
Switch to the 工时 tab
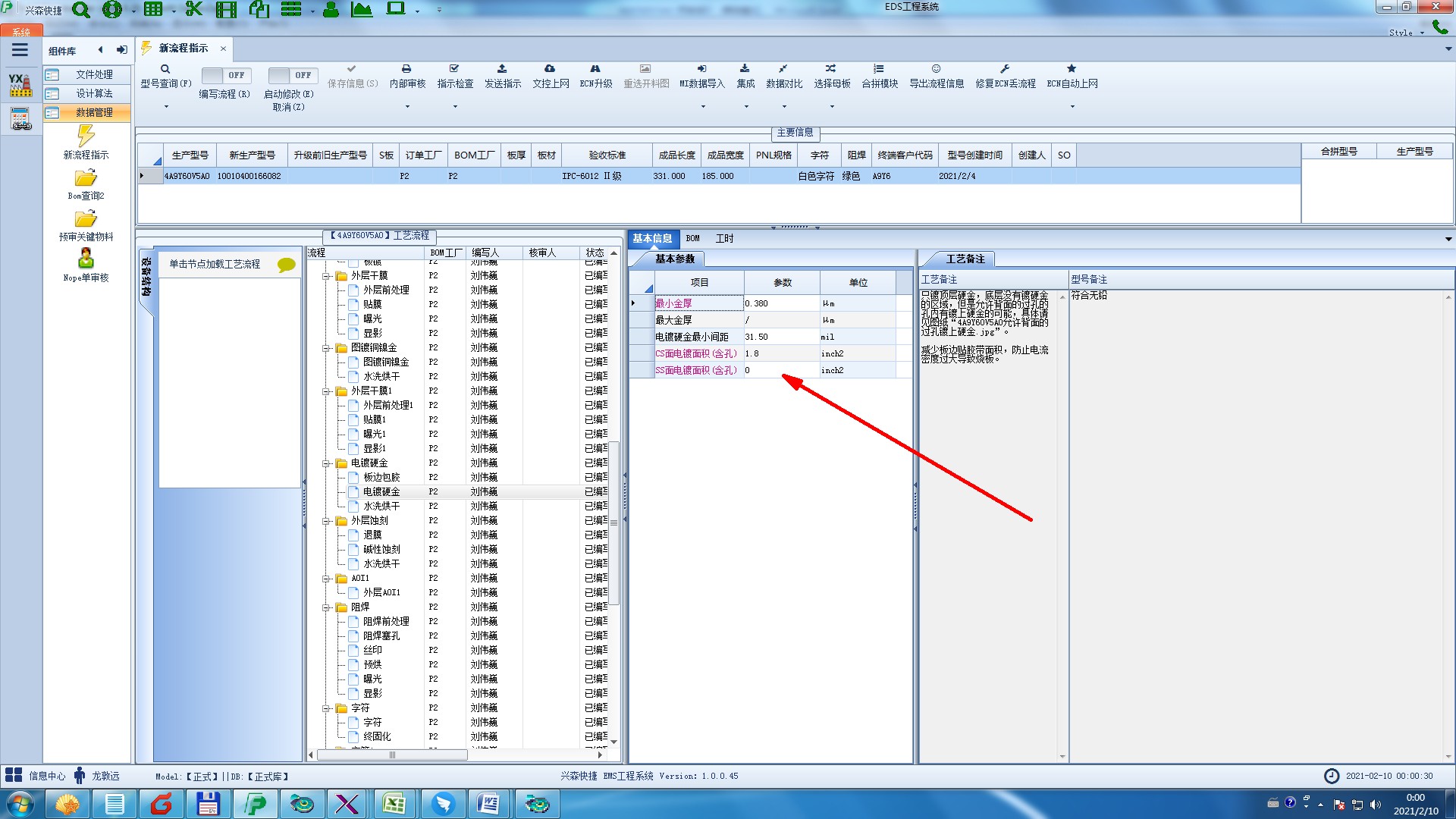tap(724, 238)
